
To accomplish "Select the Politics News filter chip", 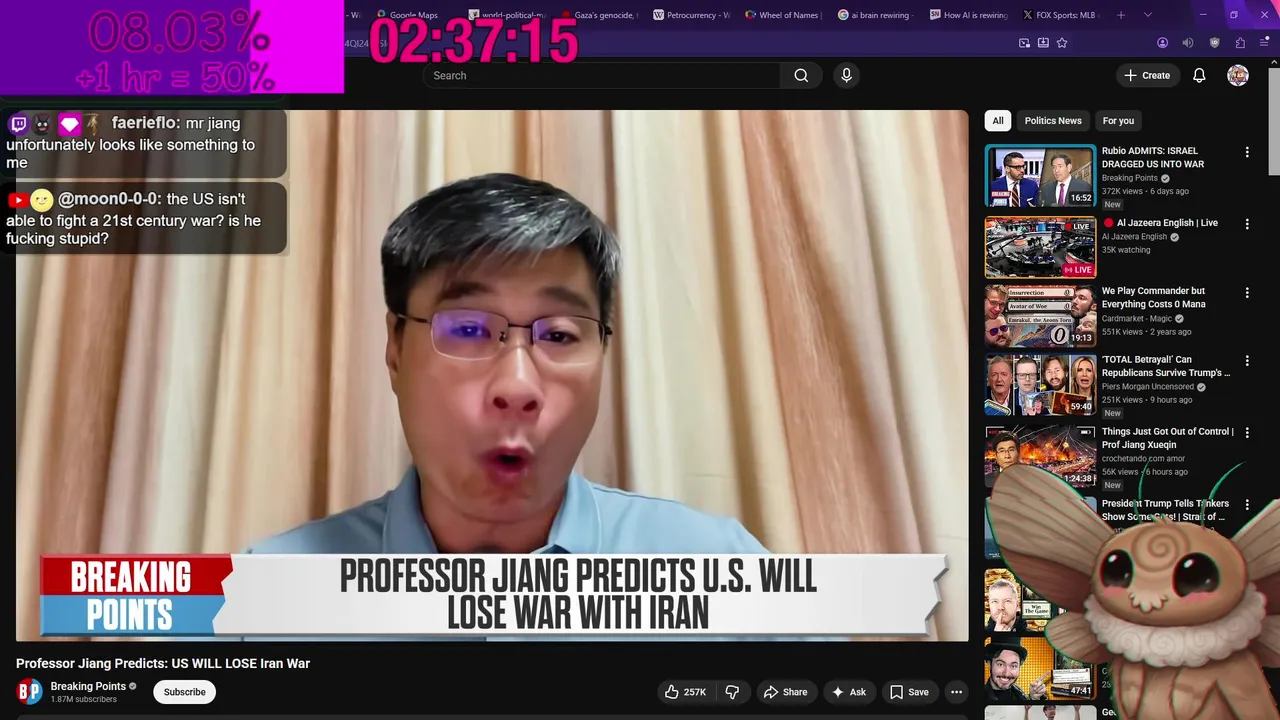I will [1053, 120].
